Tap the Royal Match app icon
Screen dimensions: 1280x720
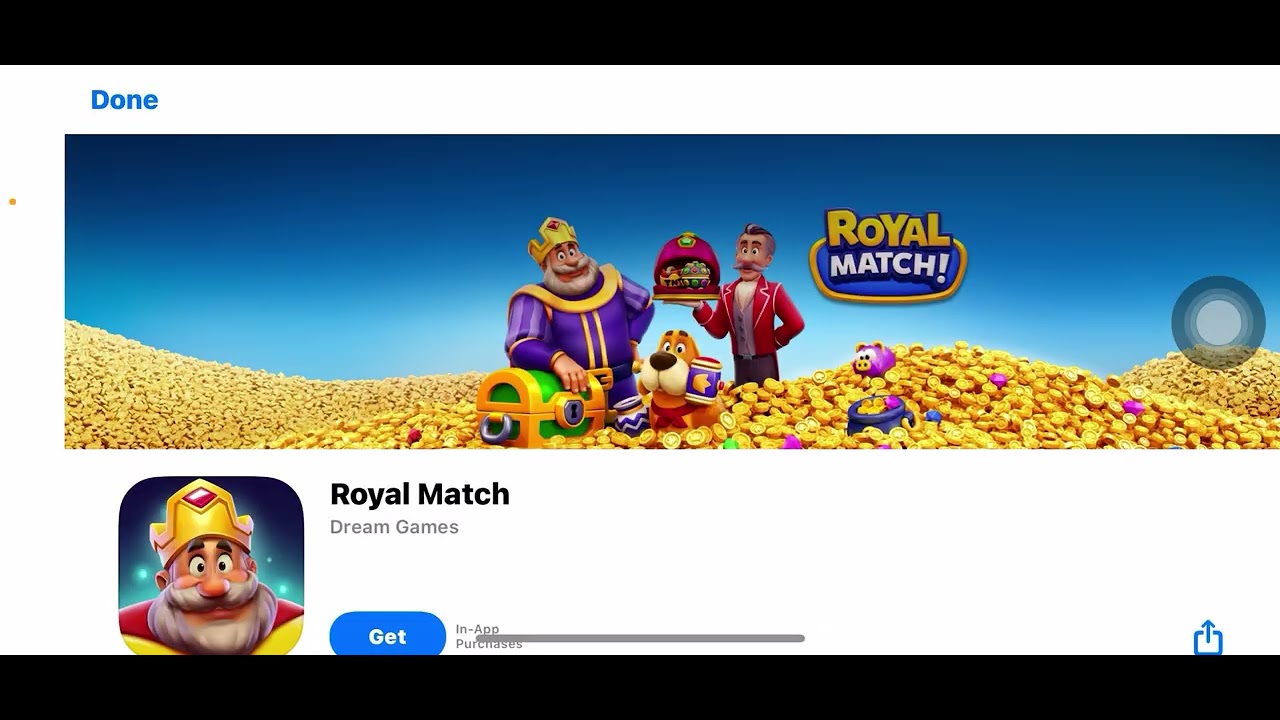tap(211, 566)
